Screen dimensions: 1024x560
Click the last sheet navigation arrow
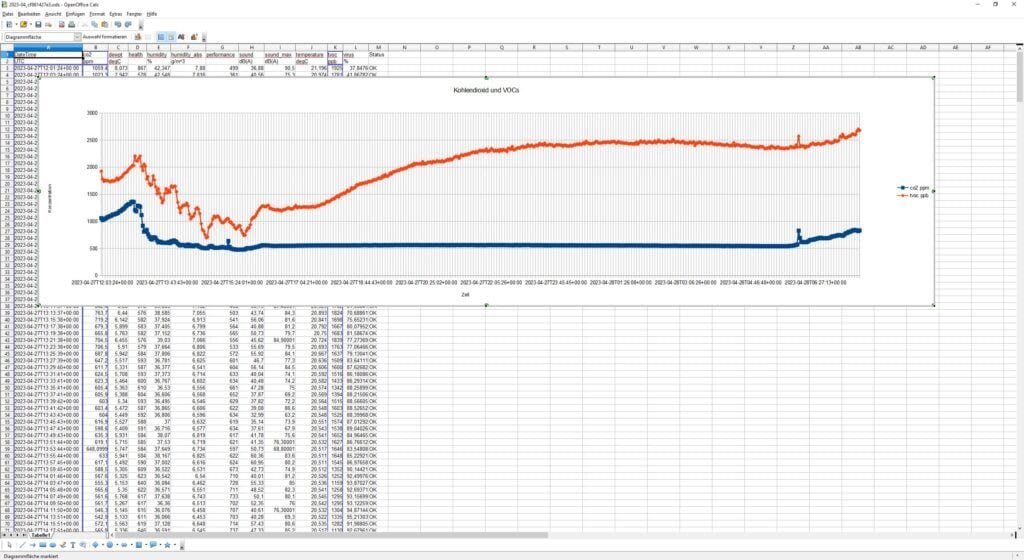coord(24,535)
